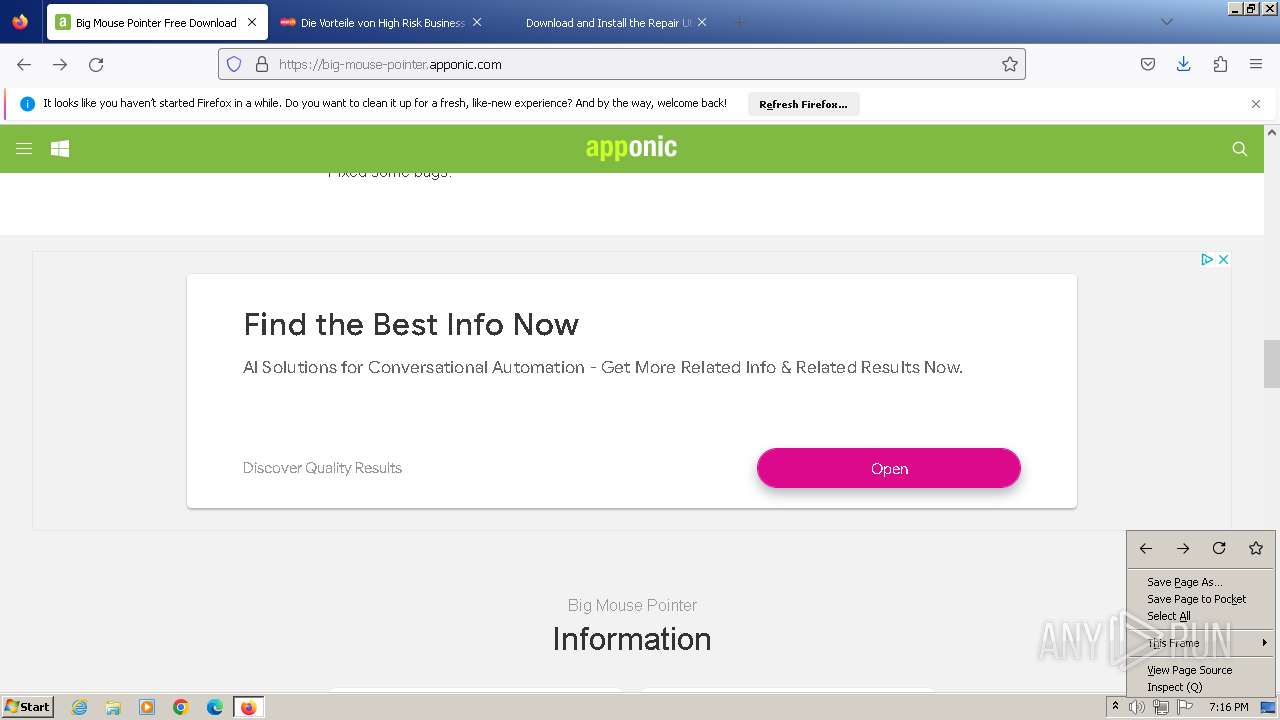Close the Die Vorteile tab
1280x720 pixels.
pos(477,22)
